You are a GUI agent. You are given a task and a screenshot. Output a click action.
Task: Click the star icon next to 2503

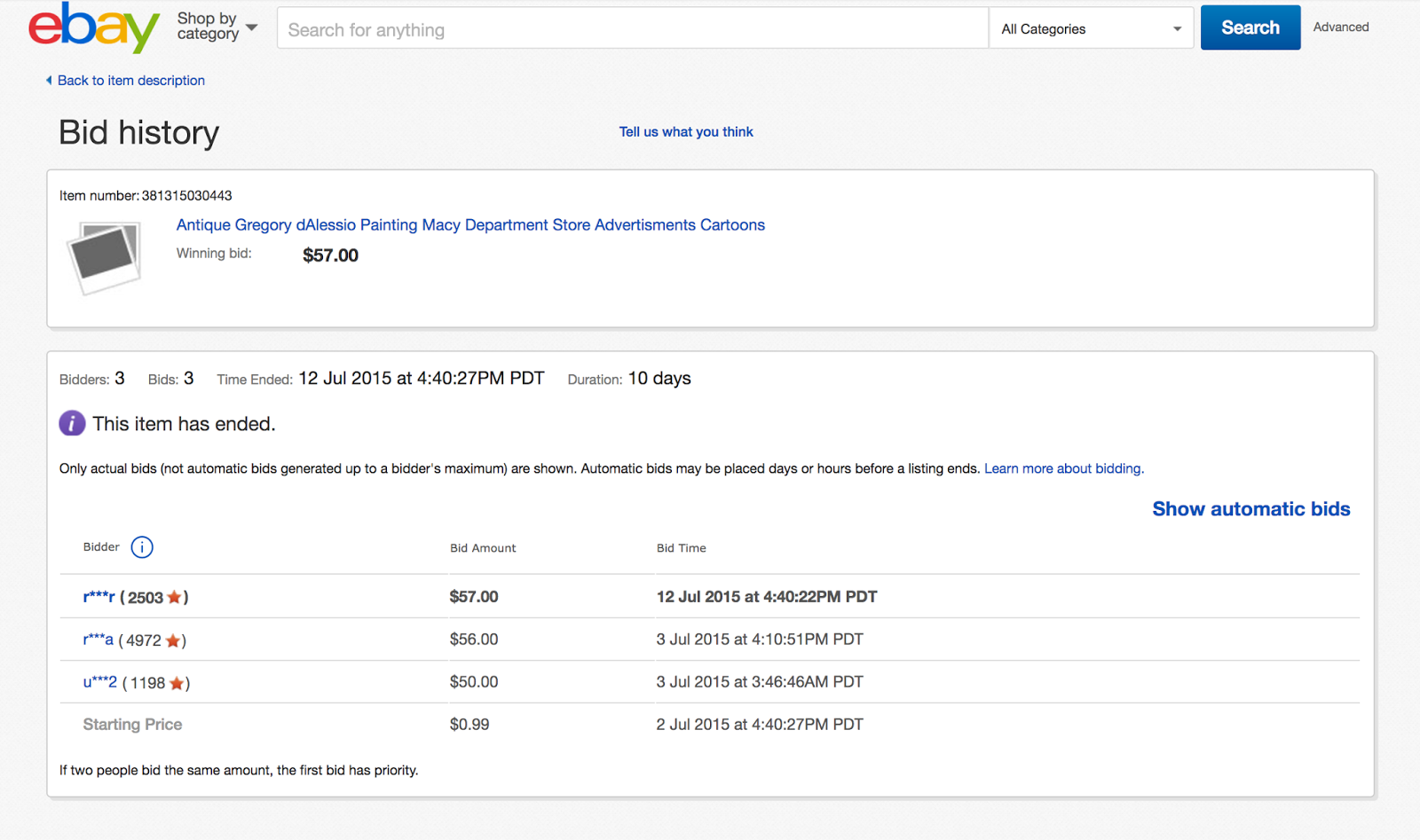(x=175, y=597)
